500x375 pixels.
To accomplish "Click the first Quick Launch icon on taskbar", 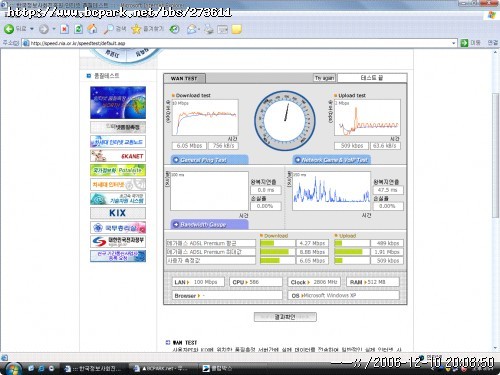I will (31, 368).
